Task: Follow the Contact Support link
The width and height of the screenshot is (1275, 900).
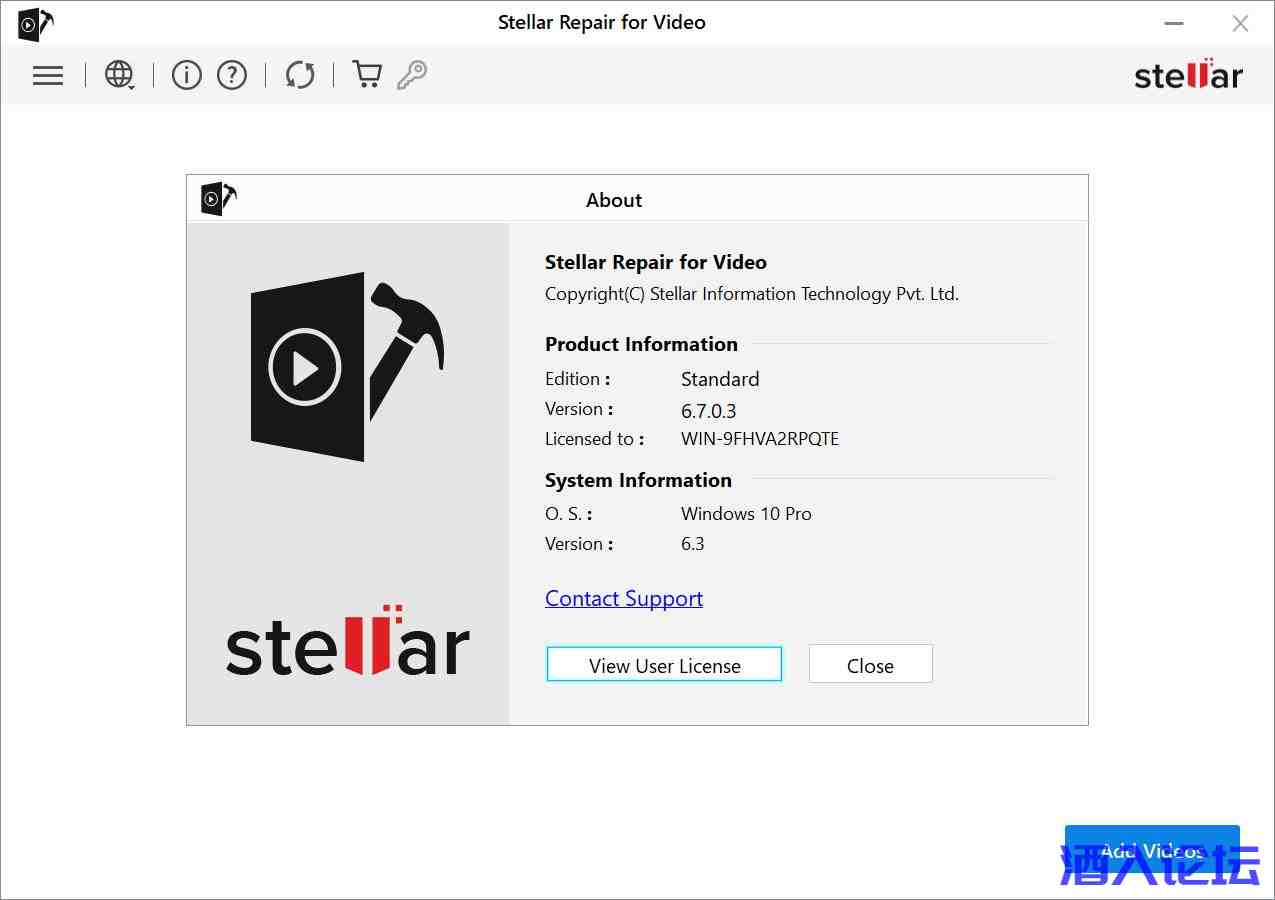Action: [624, 598]
